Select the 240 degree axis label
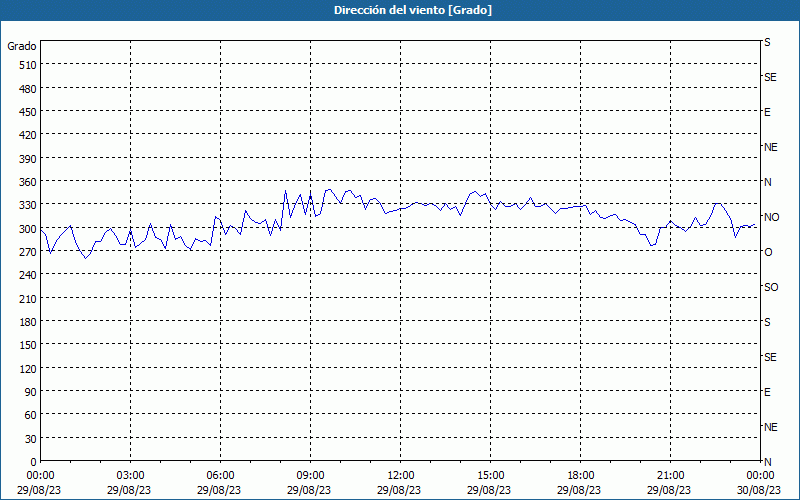 [29, 276]
